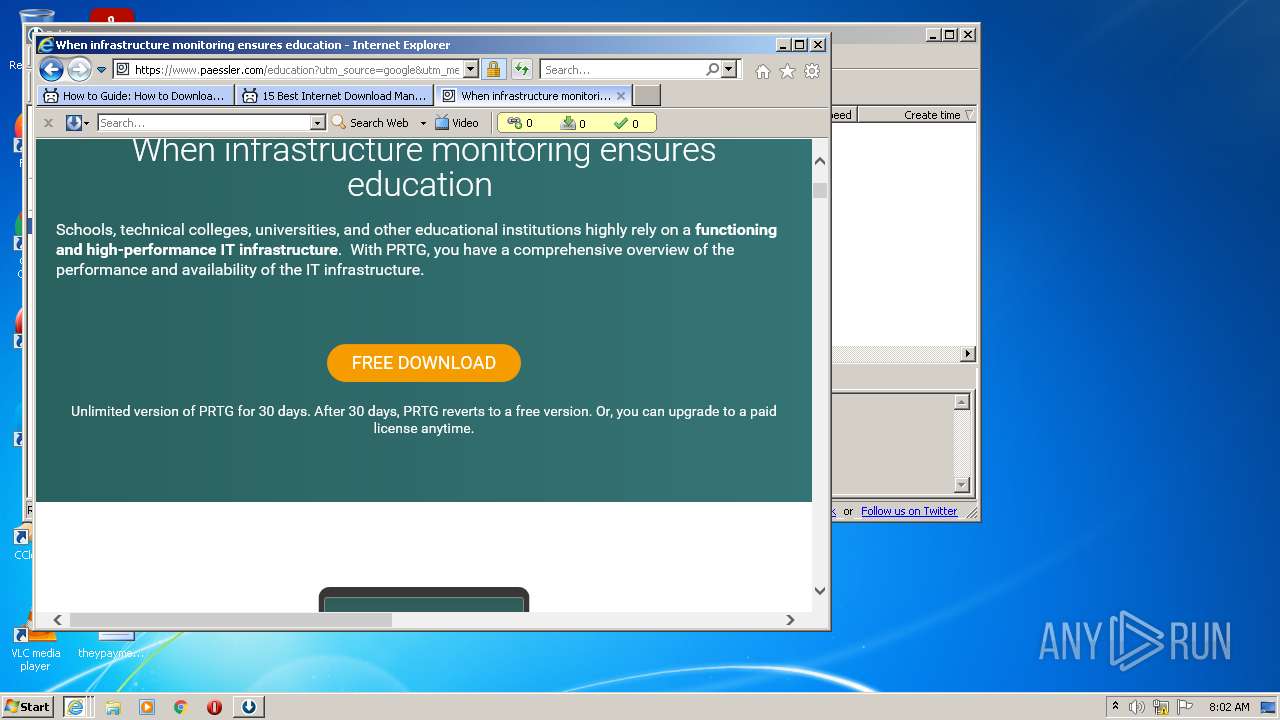Image resolution: width=1280 pixels, height=720 pixels.
Task: Open the download manager taskbar icon
Action: click(x=249, y=707)
